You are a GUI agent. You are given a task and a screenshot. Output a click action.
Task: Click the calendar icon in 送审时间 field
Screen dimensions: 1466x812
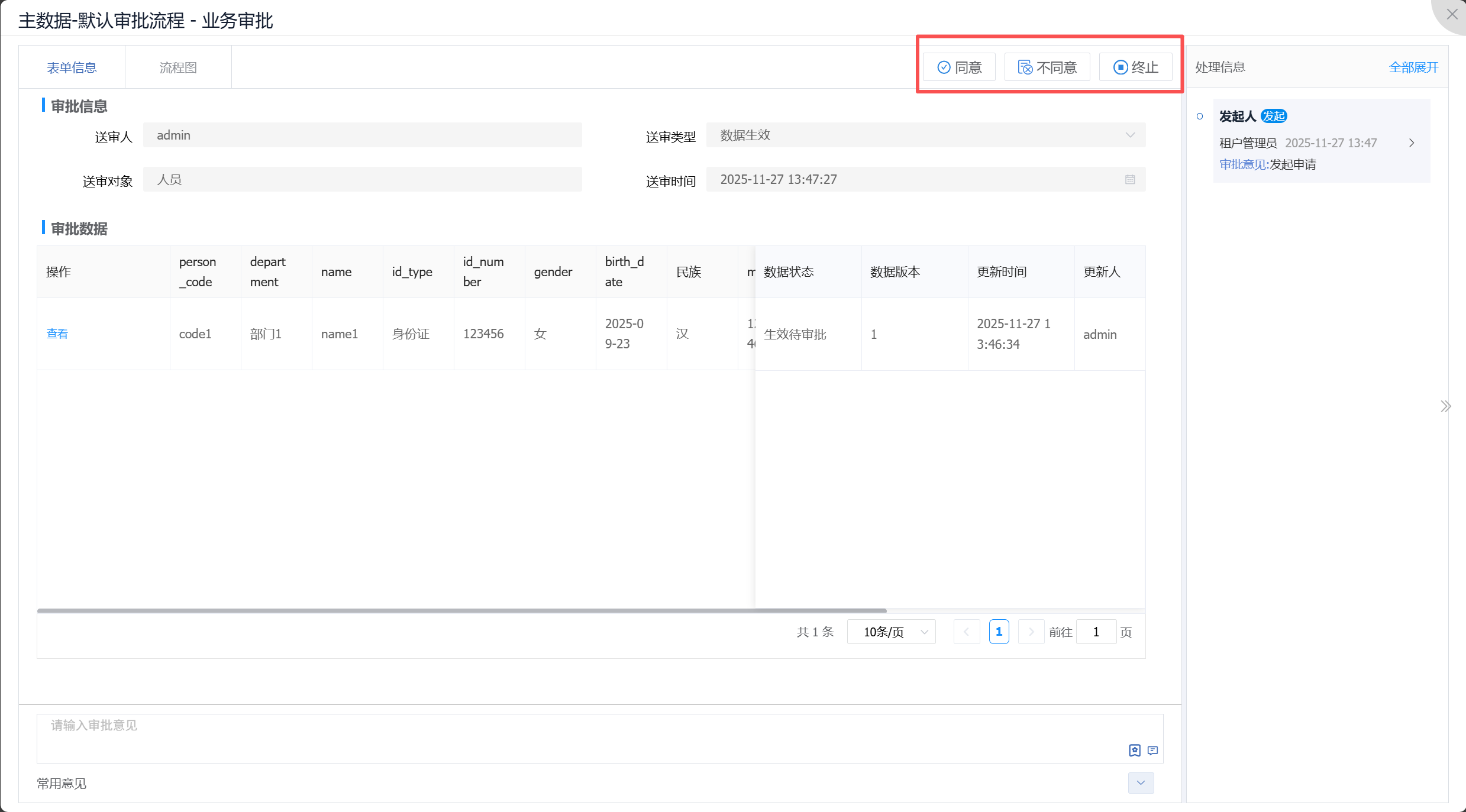coord(1130,179)
